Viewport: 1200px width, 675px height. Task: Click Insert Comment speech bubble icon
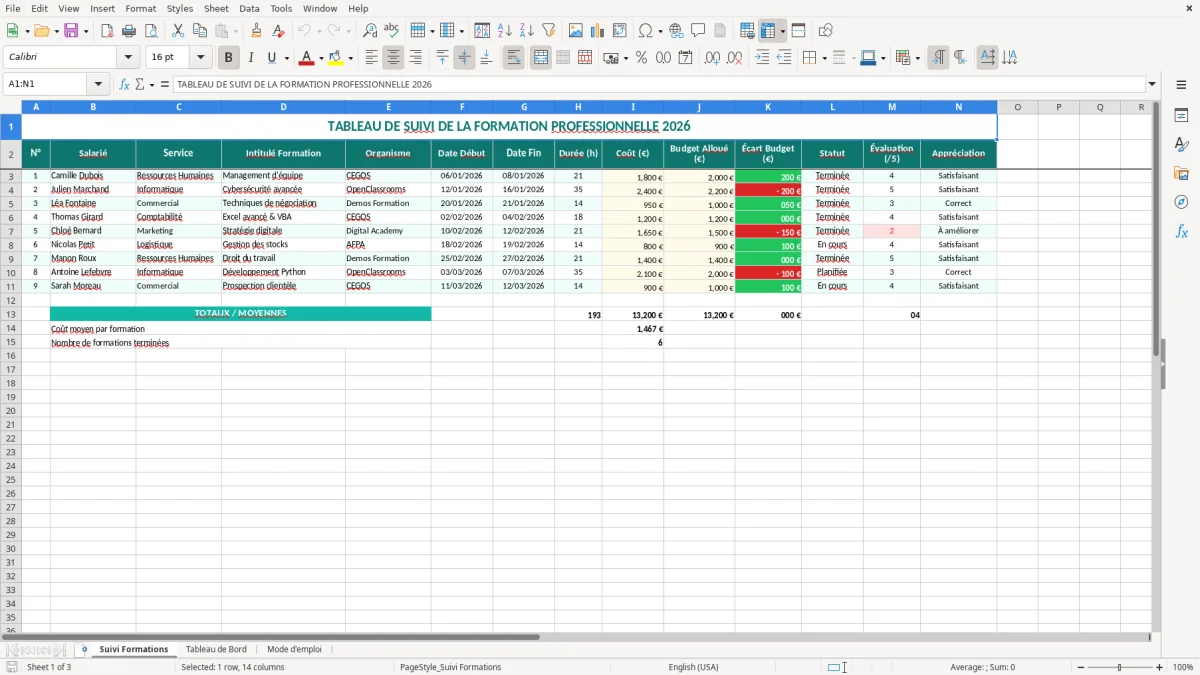(x=698, y=31)
